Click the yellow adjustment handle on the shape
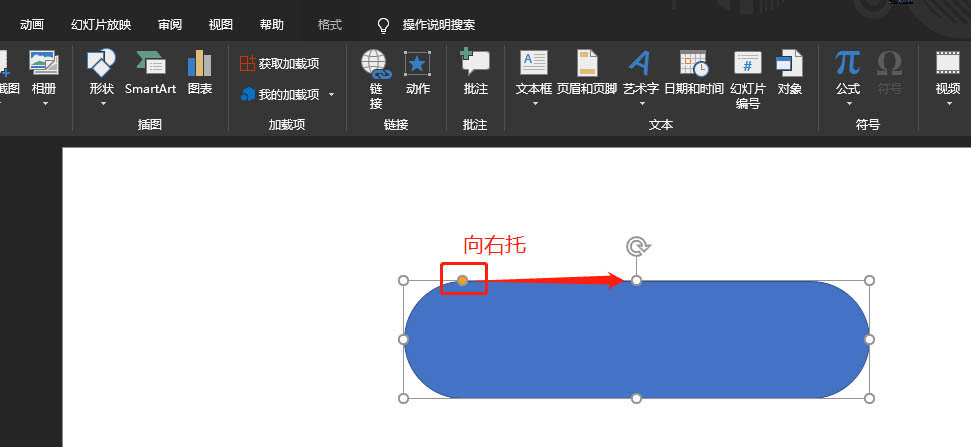 (x=463, y=280)
